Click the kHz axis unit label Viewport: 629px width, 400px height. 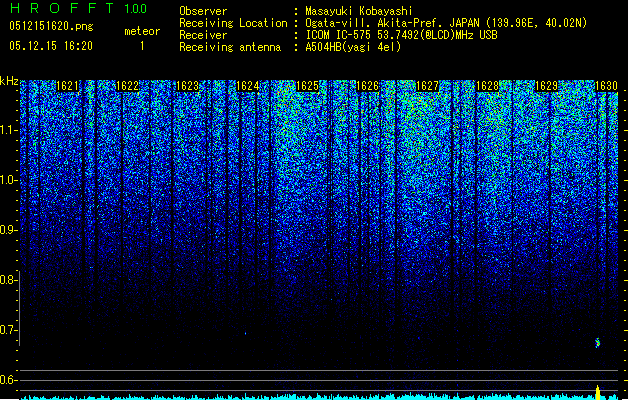[9, 81]
